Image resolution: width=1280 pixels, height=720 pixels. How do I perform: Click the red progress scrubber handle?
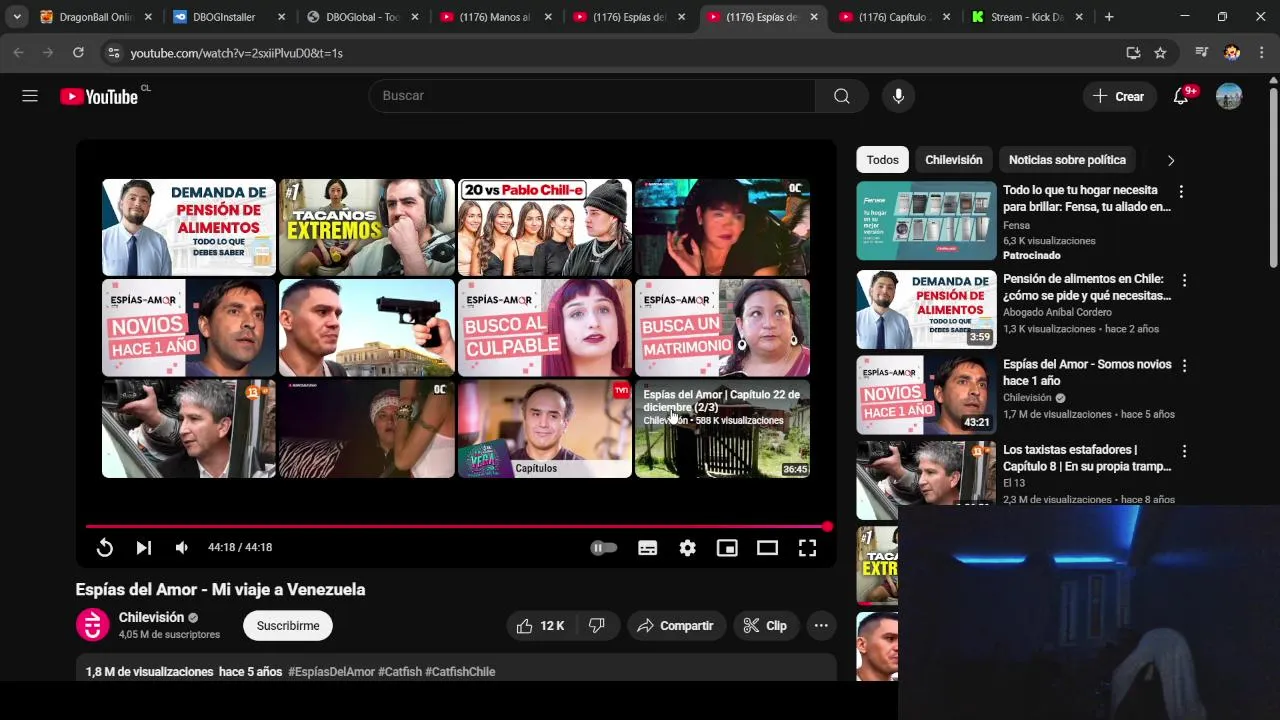(827, 526)
